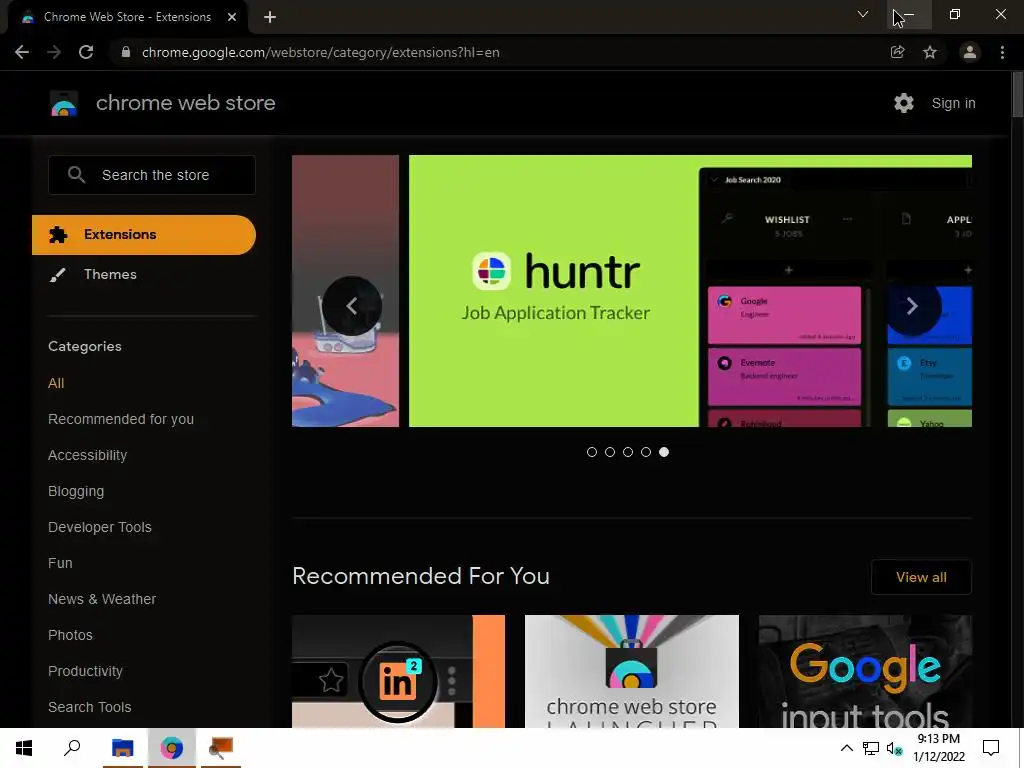Screen dimensions: 1024x768
Task: Reload the Chrome Web Store page
Action: point(86,52)
